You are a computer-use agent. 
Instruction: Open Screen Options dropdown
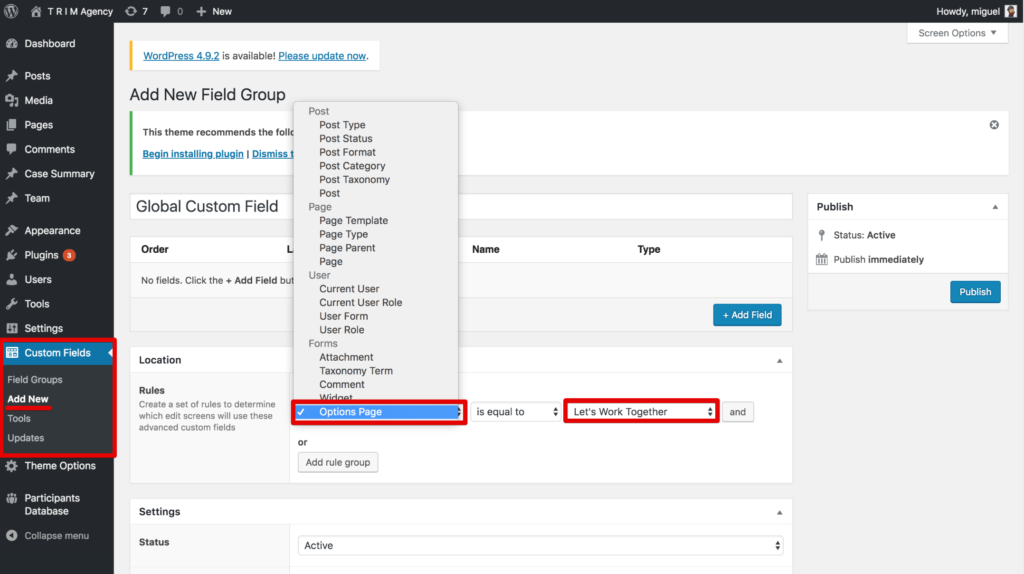(x=957, y=33)
